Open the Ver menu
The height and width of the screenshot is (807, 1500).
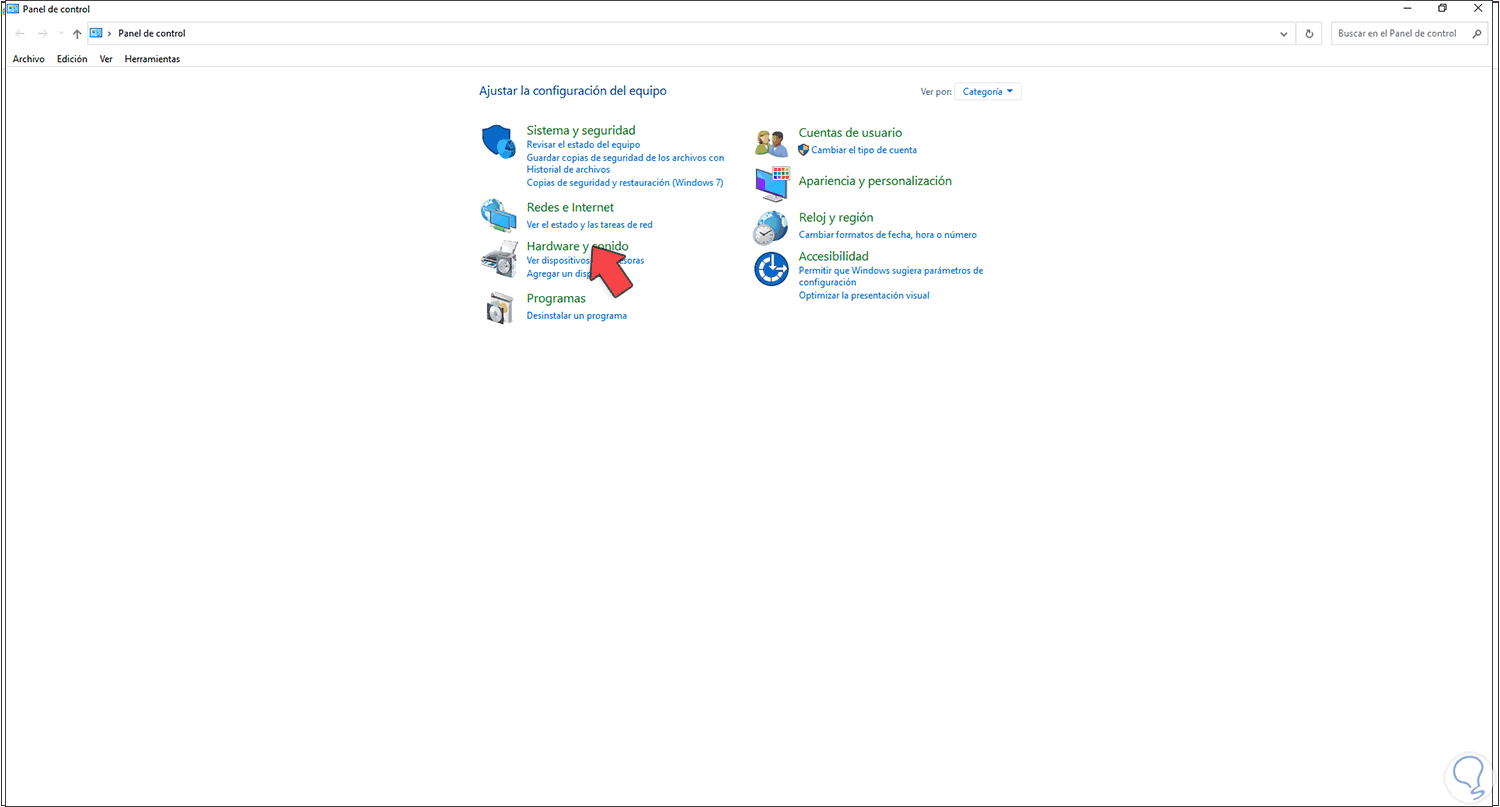click(x=106, y=59)
